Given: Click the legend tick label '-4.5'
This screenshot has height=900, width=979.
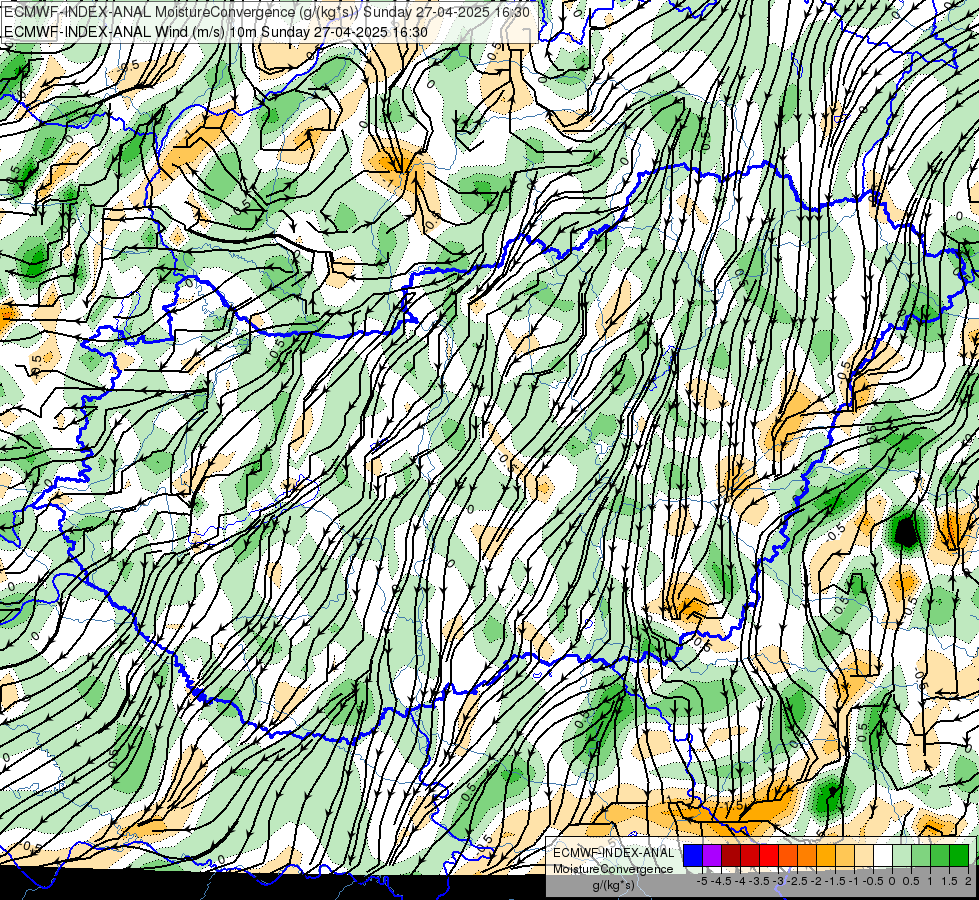Looking at the screenshot, I should click(x=722, y=881).
